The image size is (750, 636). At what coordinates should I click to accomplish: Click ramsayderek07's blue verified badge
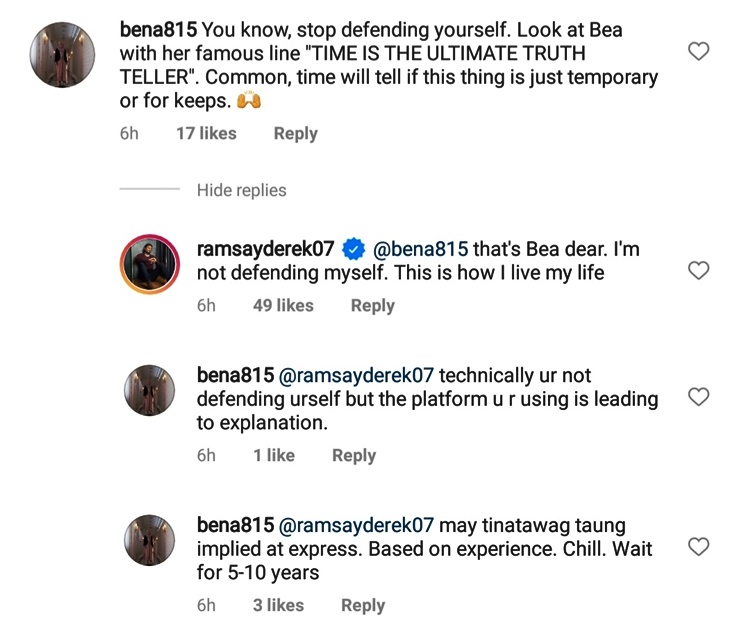pos(352,248)
